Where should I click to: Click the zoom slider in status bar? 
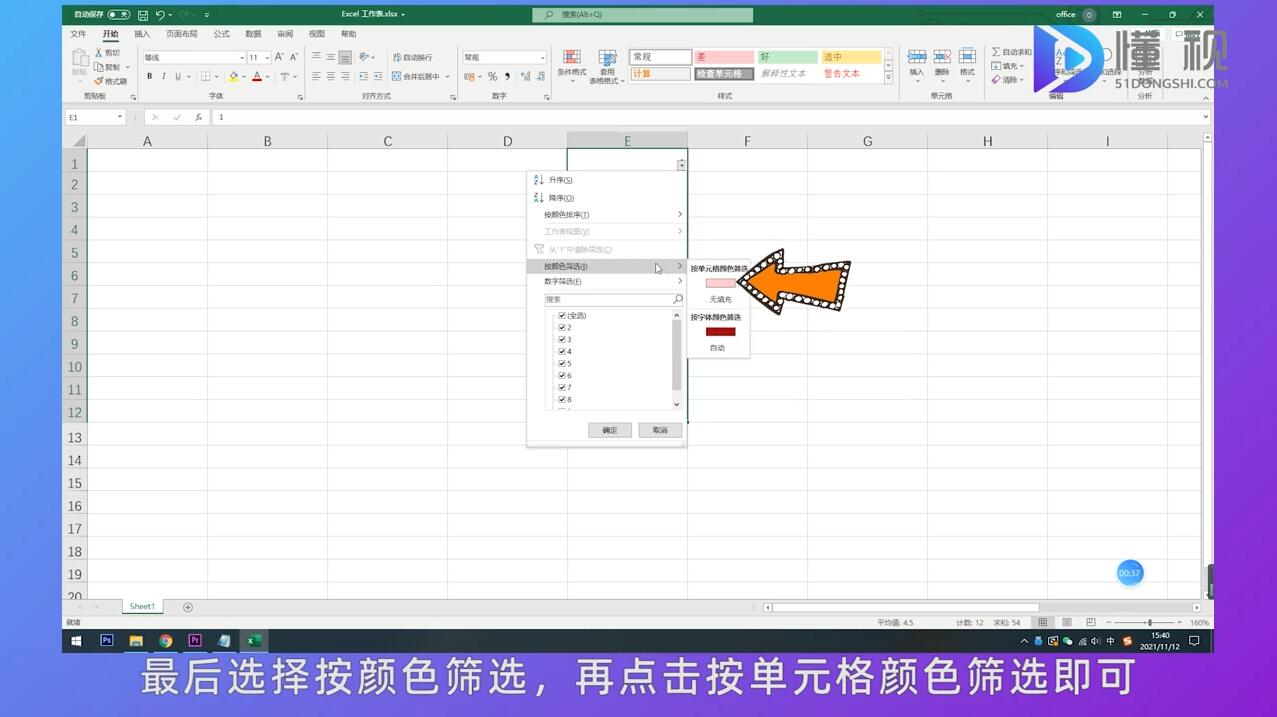1149,622
